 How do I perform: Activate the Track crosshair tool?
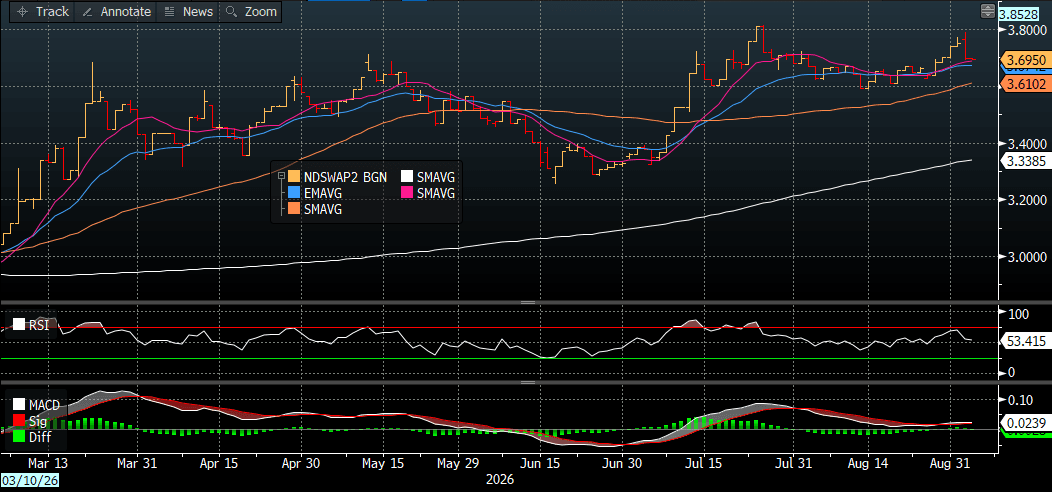tap(43, 11)
